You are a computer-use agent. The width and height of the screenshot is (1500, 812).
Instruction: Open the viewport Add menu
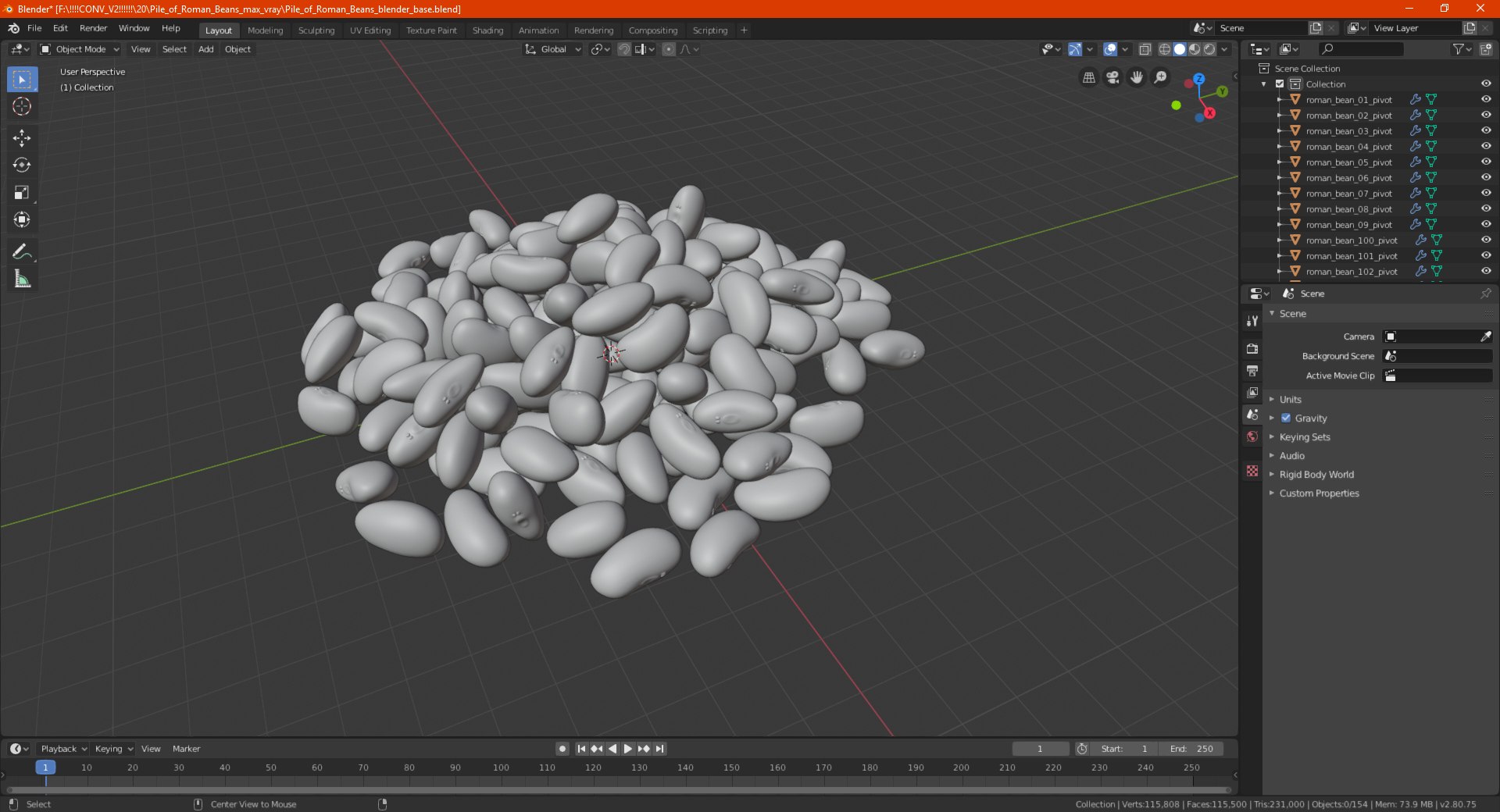click(205, 49)
